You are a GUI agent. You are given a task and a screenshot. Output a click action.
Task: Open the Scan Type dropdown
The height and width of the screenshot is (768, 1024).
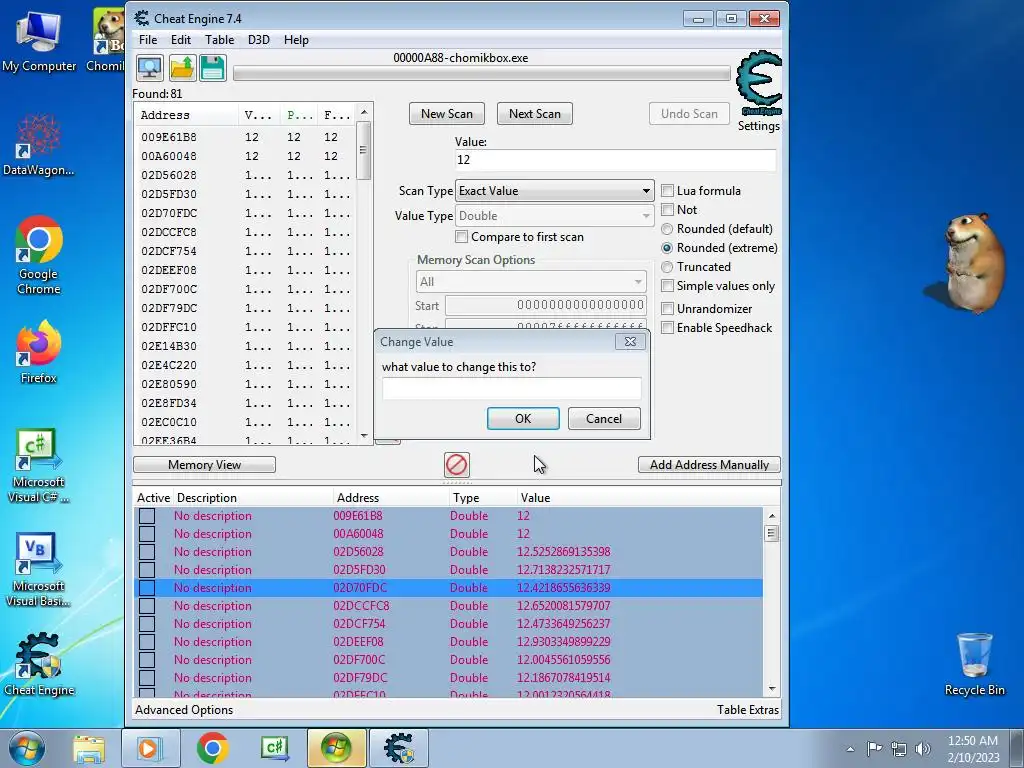click(554, 191)
